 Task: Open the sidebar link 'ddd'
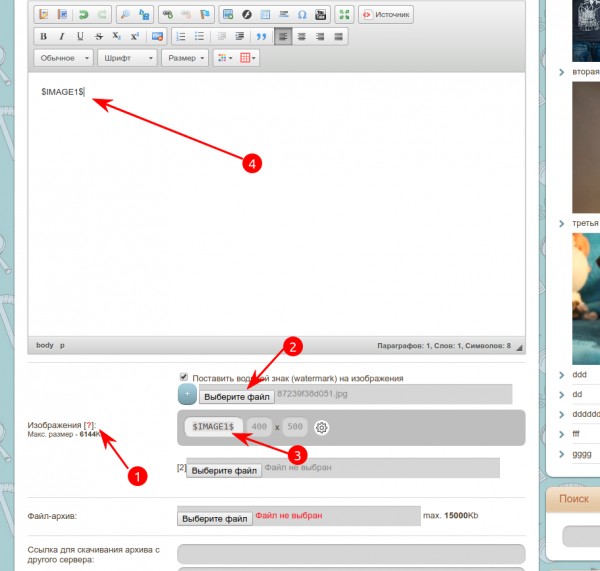tap(579, 374)
